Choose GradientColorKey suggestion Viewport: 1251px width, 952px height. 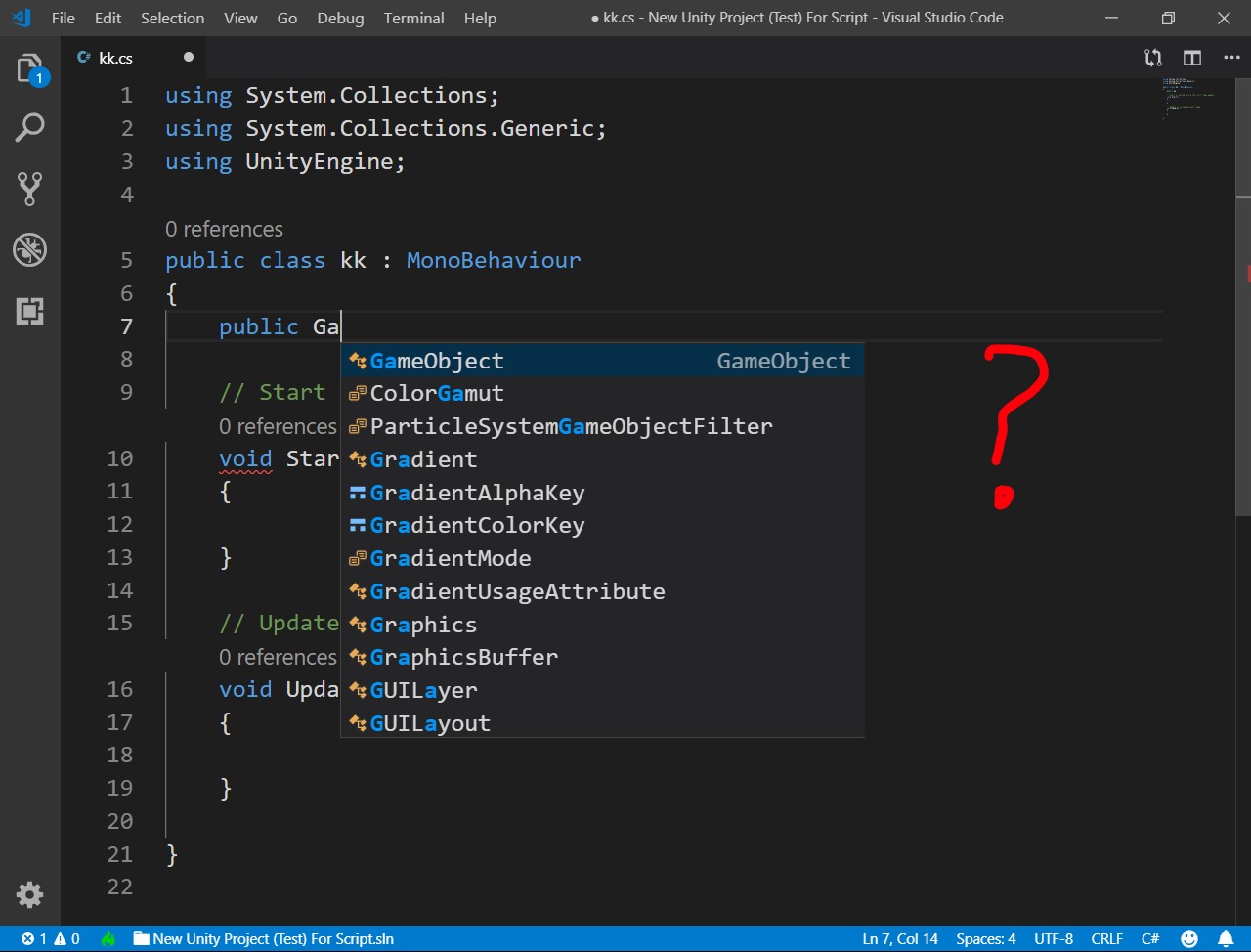[602, 525]
